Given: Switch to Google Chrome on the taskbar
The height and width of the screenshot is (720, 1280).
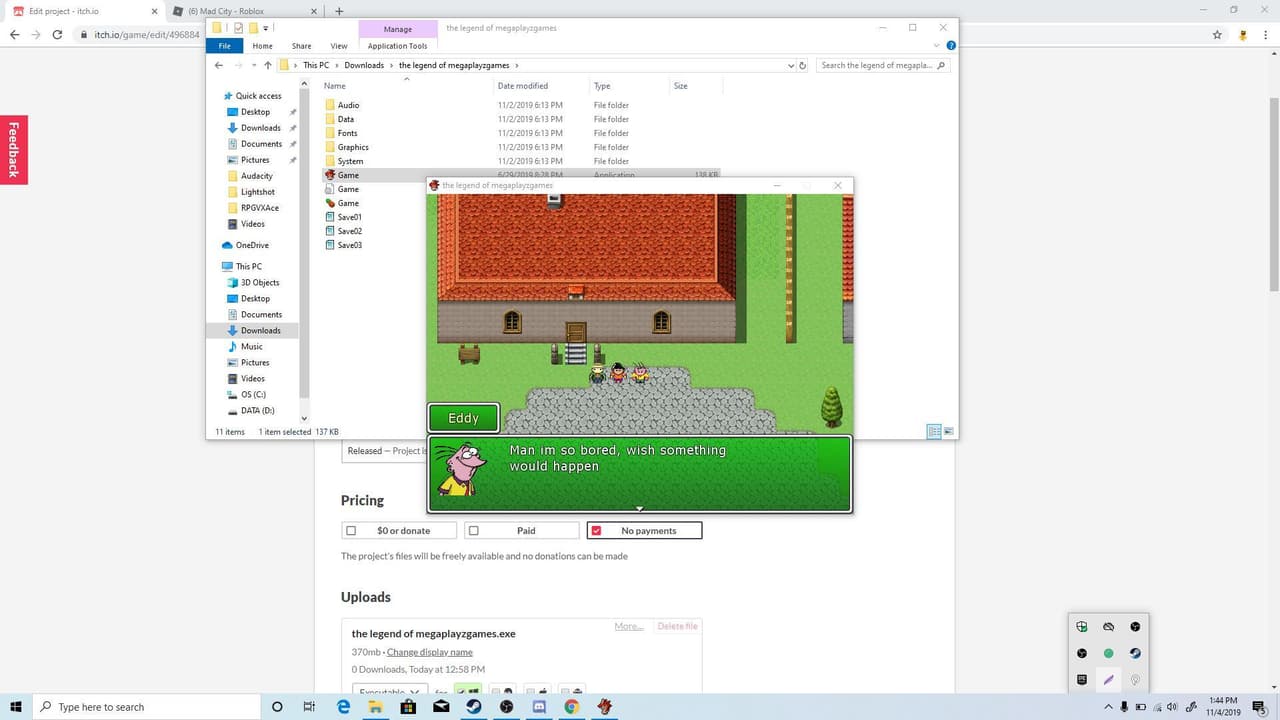Looking at the screenshot, I should (x=571, y=707).
